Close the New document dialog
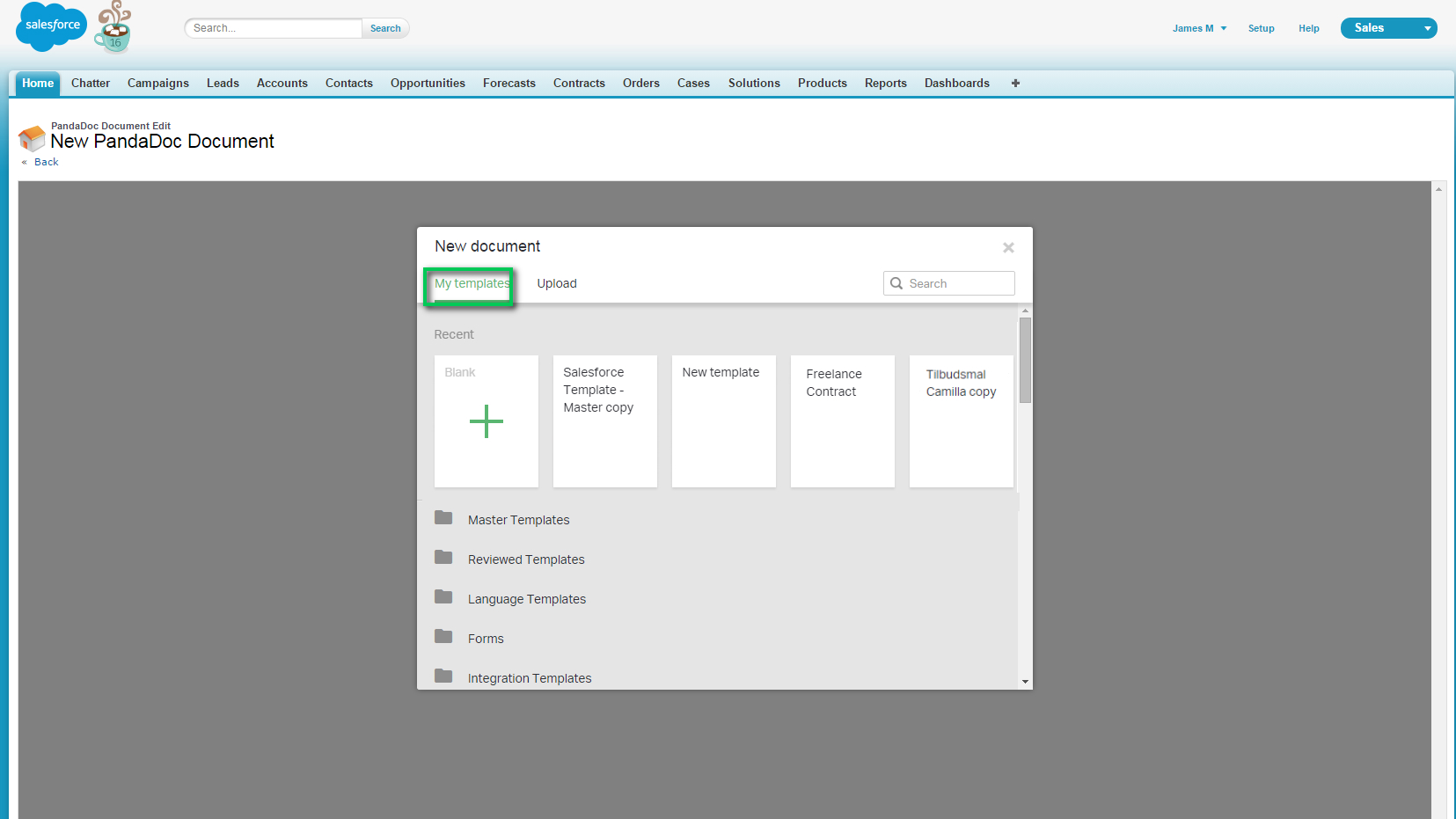Image resolution: width=1456 pixels, height=819 pixels. coord(1009,248)
